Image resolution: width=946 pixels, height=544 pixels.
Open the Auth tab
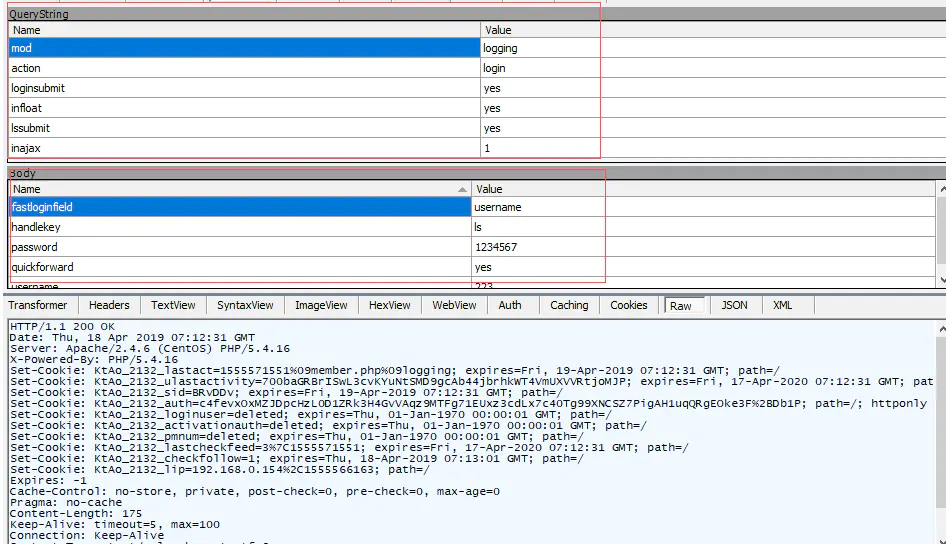click(x=510, y=305)
